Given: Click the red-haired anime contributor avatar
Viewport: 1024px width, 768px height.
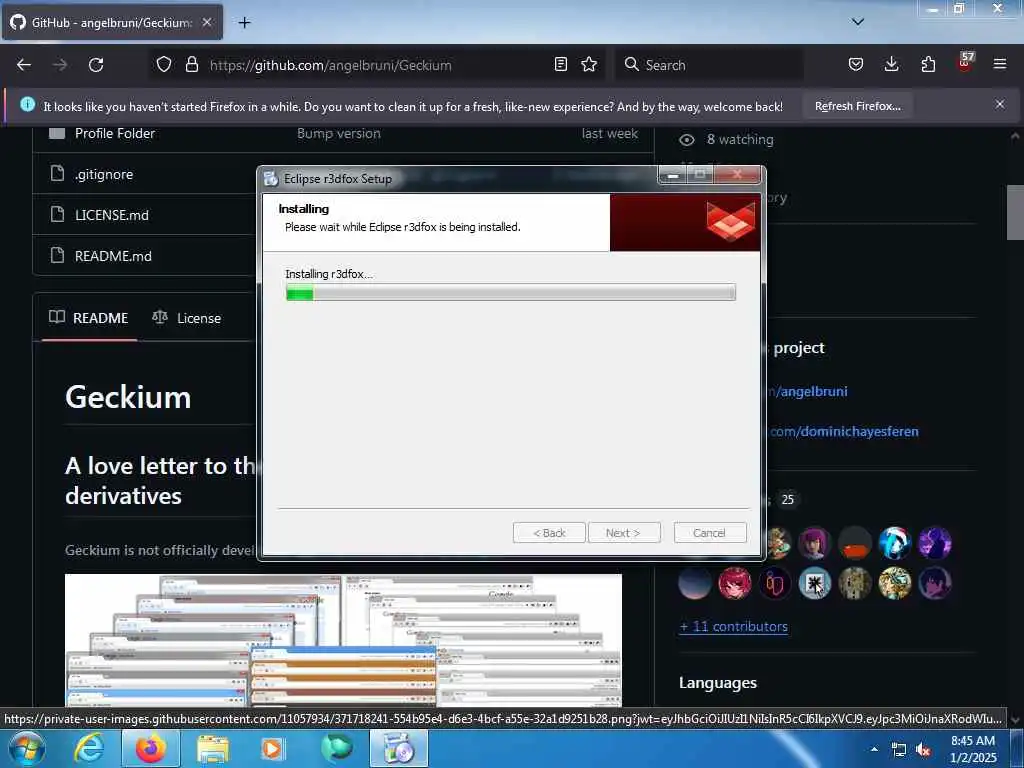Looking at the screenshot, I should click(x=735, y=583).
